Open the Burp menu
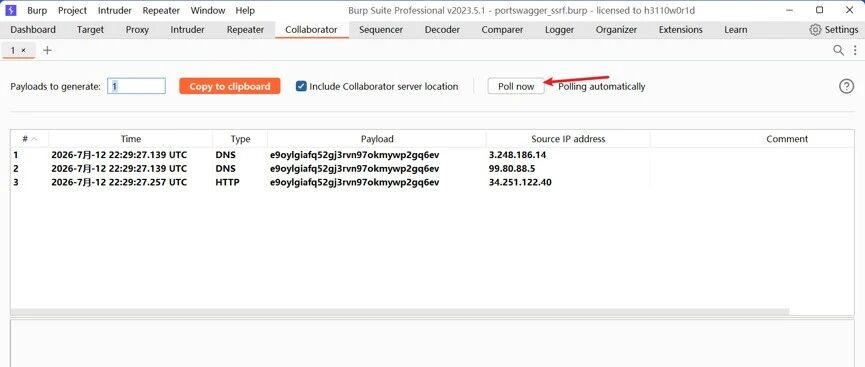Viewport: 865px width, 367px height. click(37, 10)
